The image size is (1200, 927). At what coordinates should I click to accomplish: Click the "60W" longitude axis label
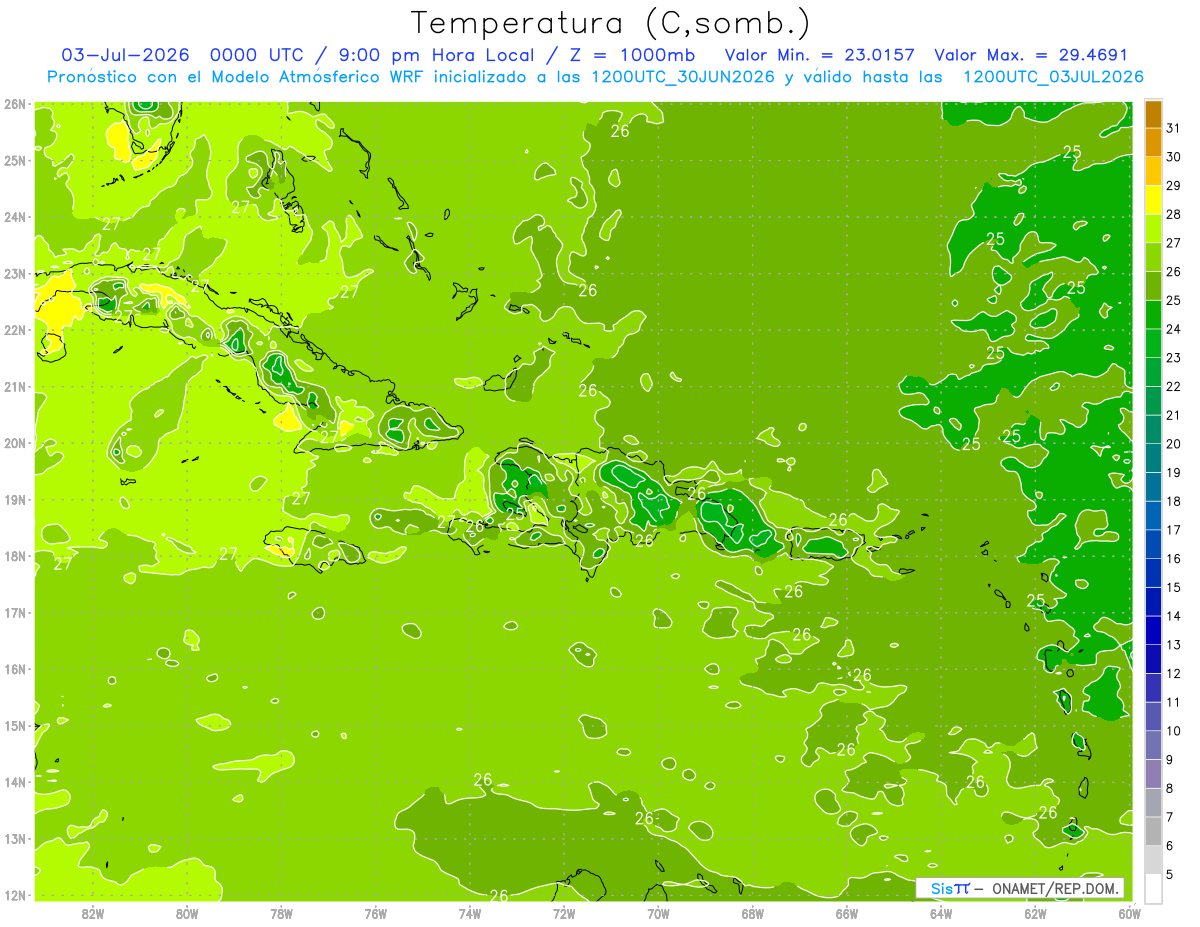coord(1129,913)
